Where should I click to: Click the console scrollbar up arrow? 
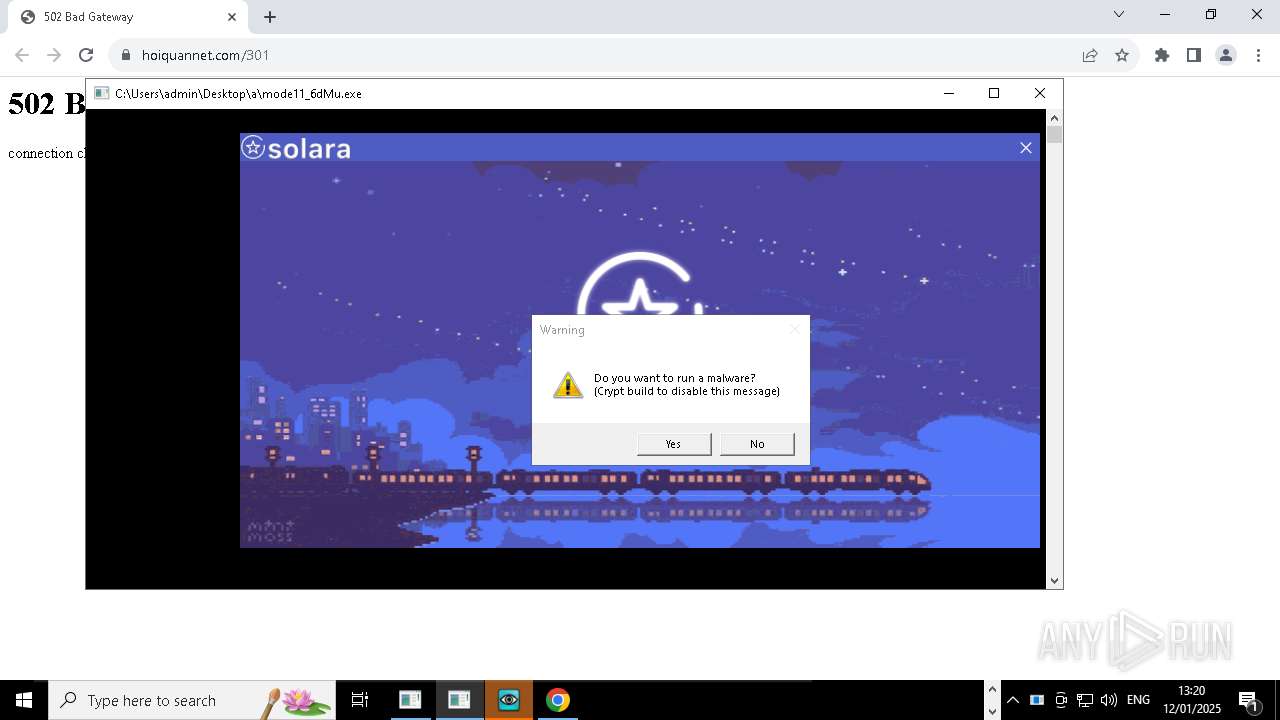[1054, 118]
